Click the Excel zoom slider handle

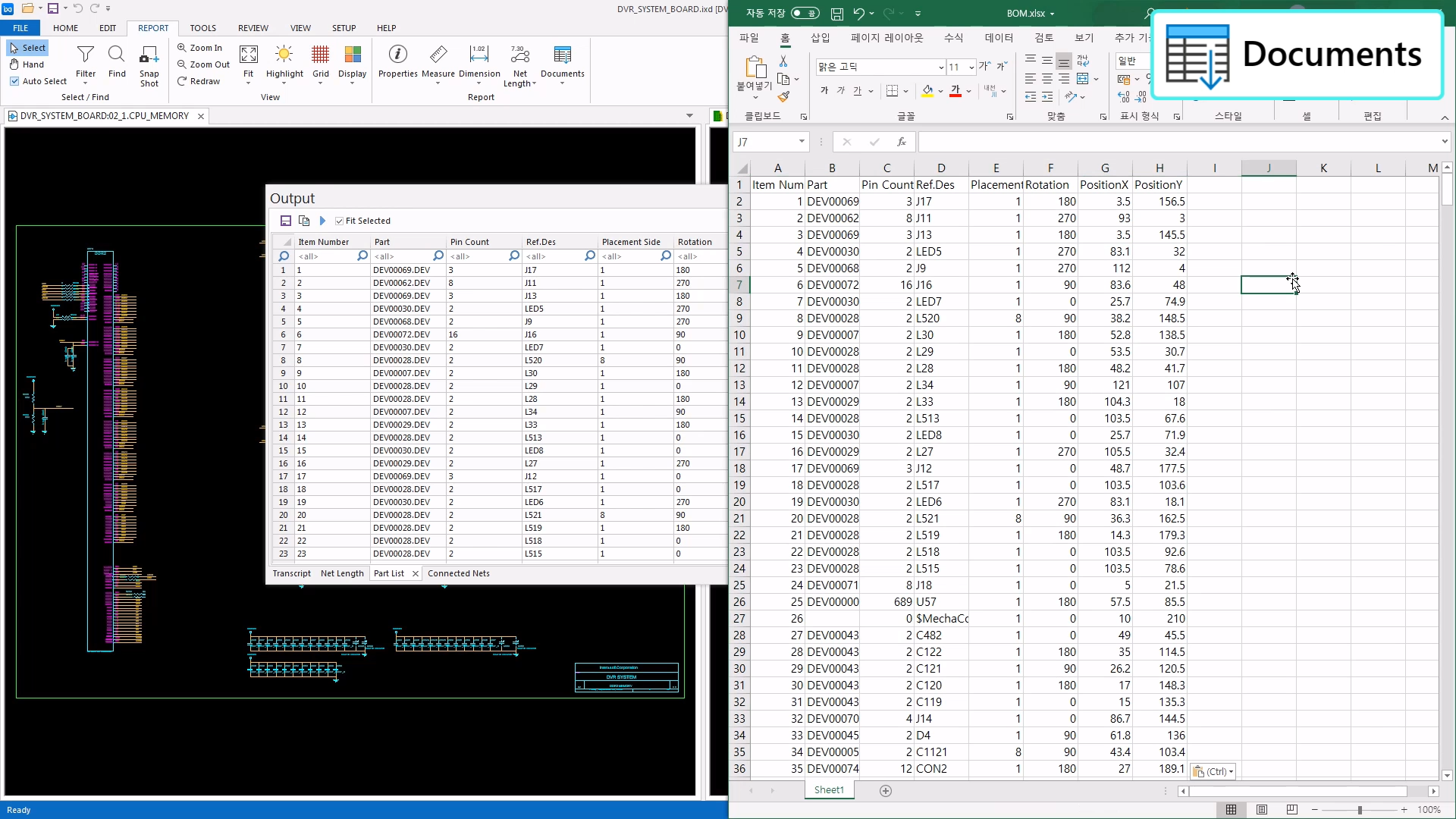point(1360,810)
